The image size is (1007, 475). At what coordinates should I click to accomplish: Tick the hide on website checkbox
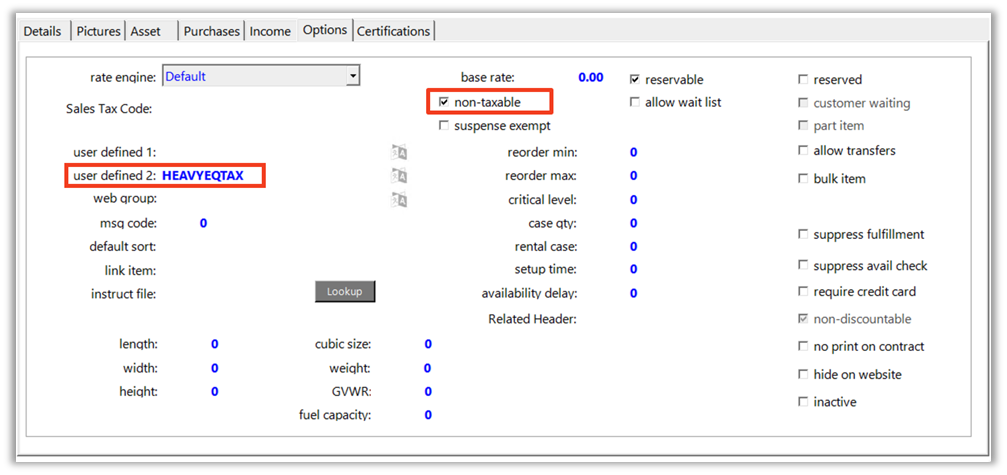(x=803, y=375)
